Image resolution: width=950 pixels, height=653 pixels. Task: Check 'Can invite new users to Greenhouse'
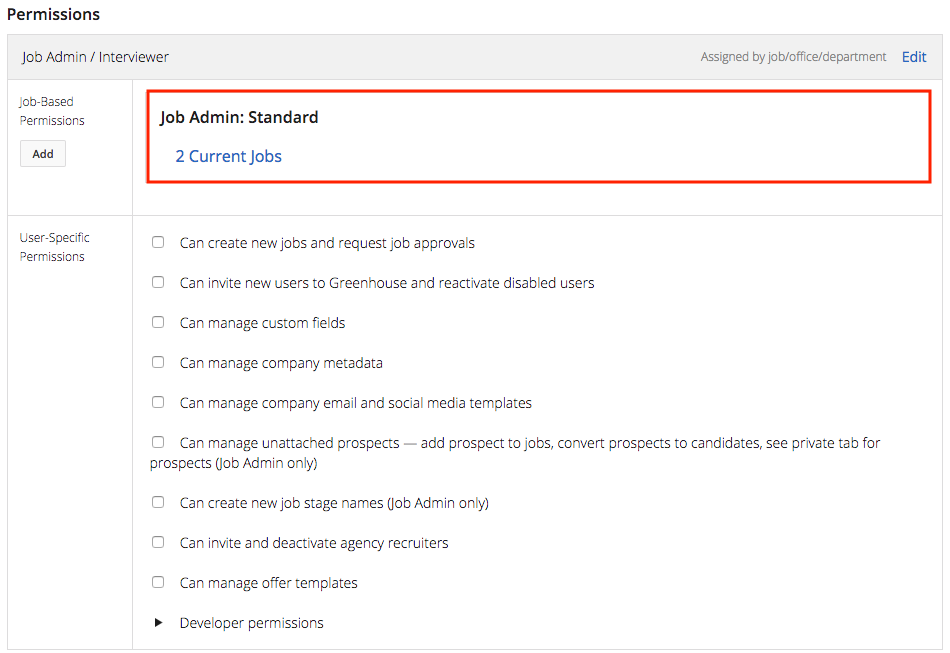click(158, 281)
